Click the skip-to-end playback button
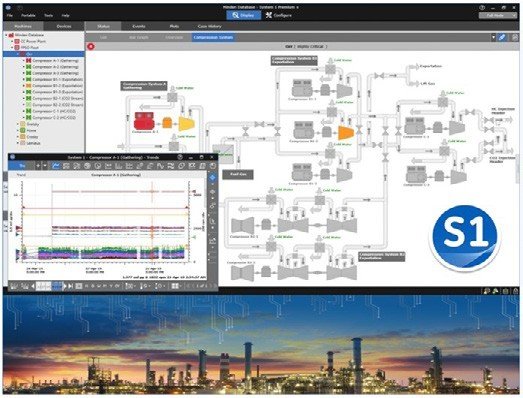 [71, 286]
